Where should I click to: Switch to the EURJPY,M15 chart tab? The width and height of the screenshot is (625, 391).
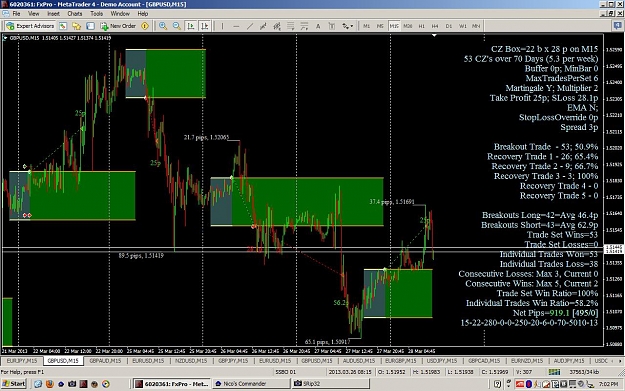pyautogui.click(x=22, y=361)
